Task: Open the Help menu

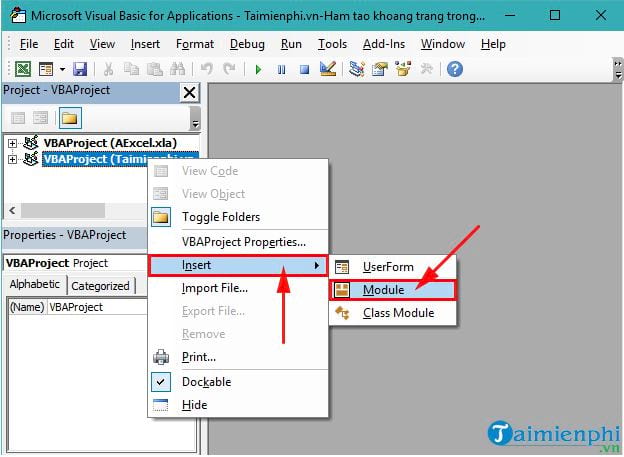Action: pyautogui.click(x=493, y=44)
